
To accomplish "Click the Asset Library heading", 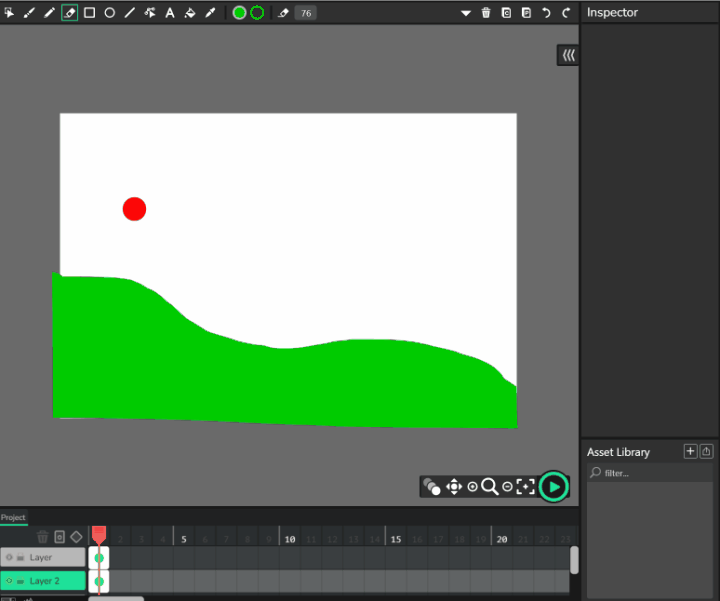I will coord(618,452).
